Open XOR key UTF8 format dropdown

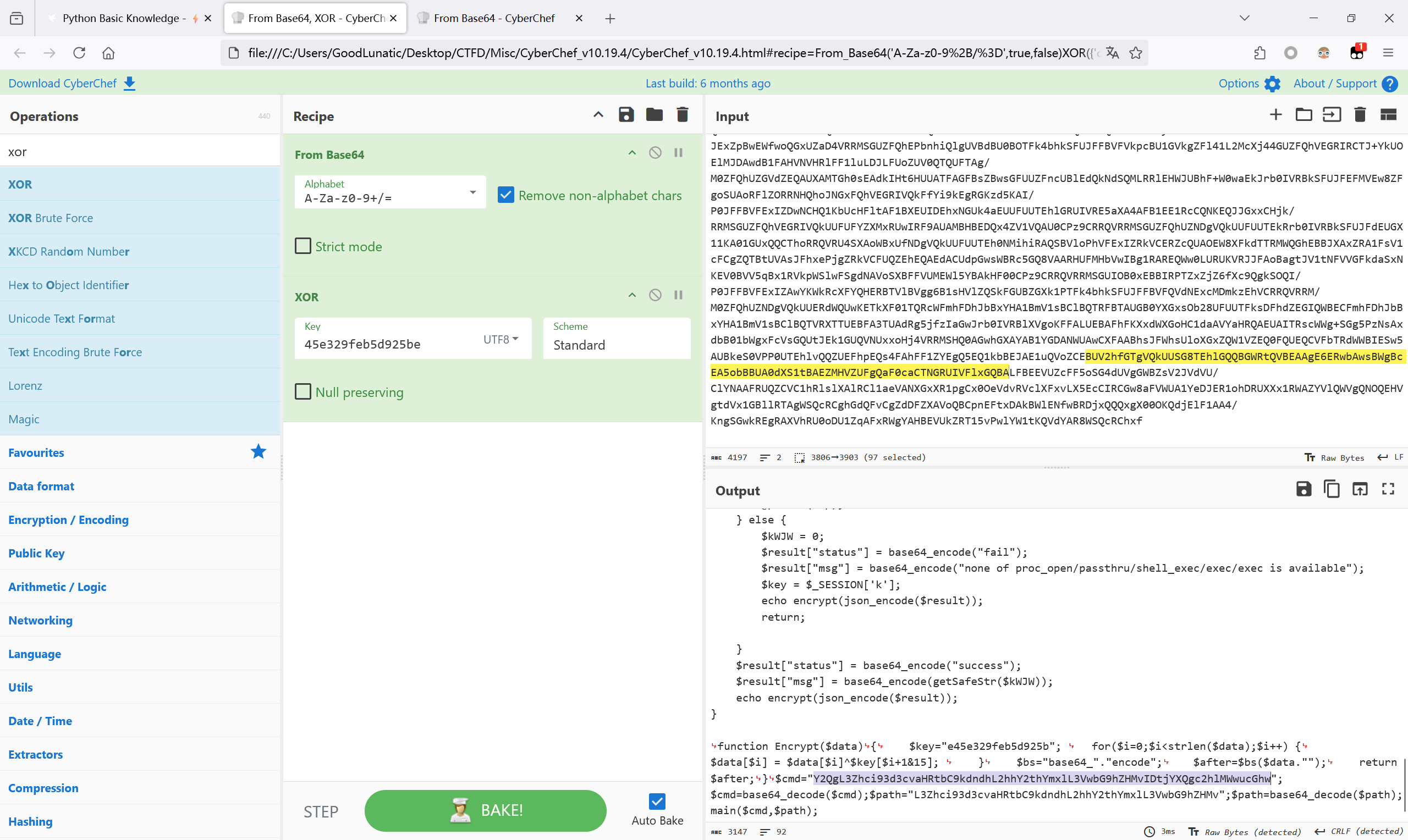[x=501, y=340]
